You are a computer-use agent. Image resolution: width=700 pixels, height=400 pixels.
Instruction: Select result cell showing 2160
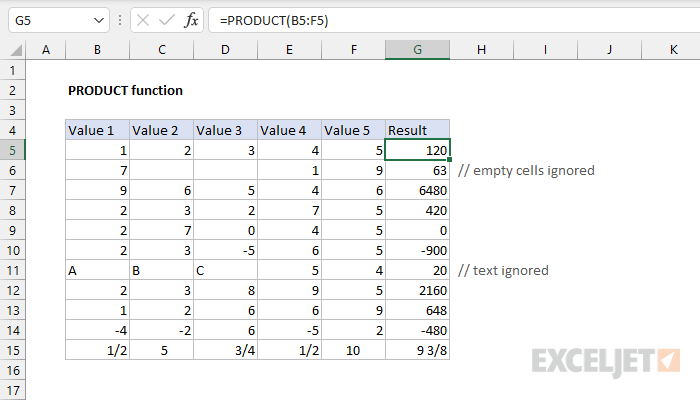(x=417, y=291)
